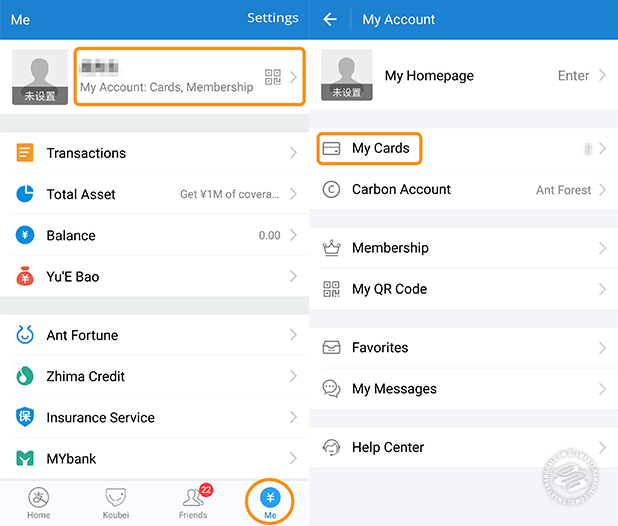Open the Total Asset pie chart icon
The height and width of the screenshot is (526, 618).
[x=25, y=194]
